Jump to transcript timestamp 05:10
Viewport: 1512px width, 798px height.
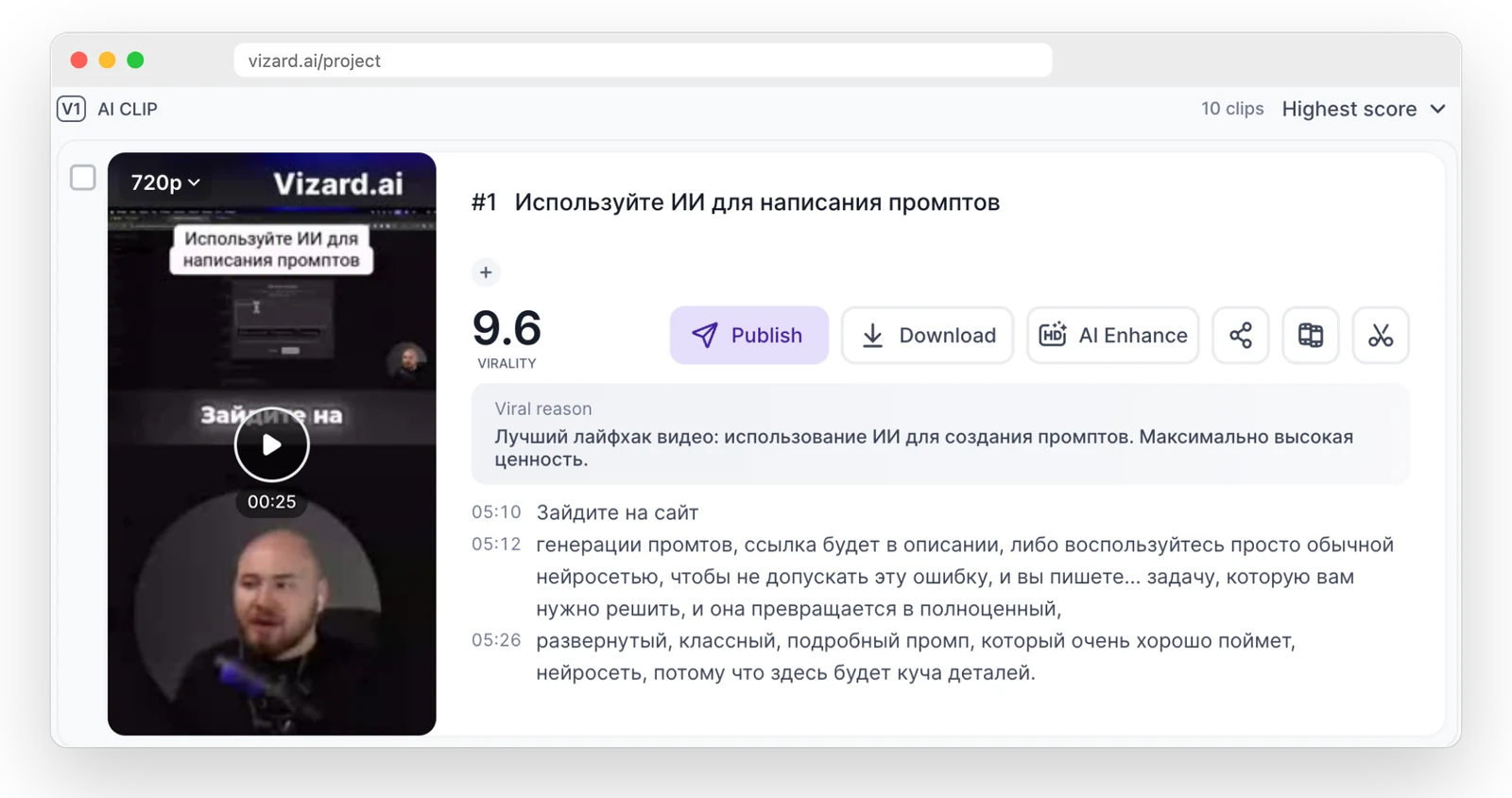click(x=496, y=512)
